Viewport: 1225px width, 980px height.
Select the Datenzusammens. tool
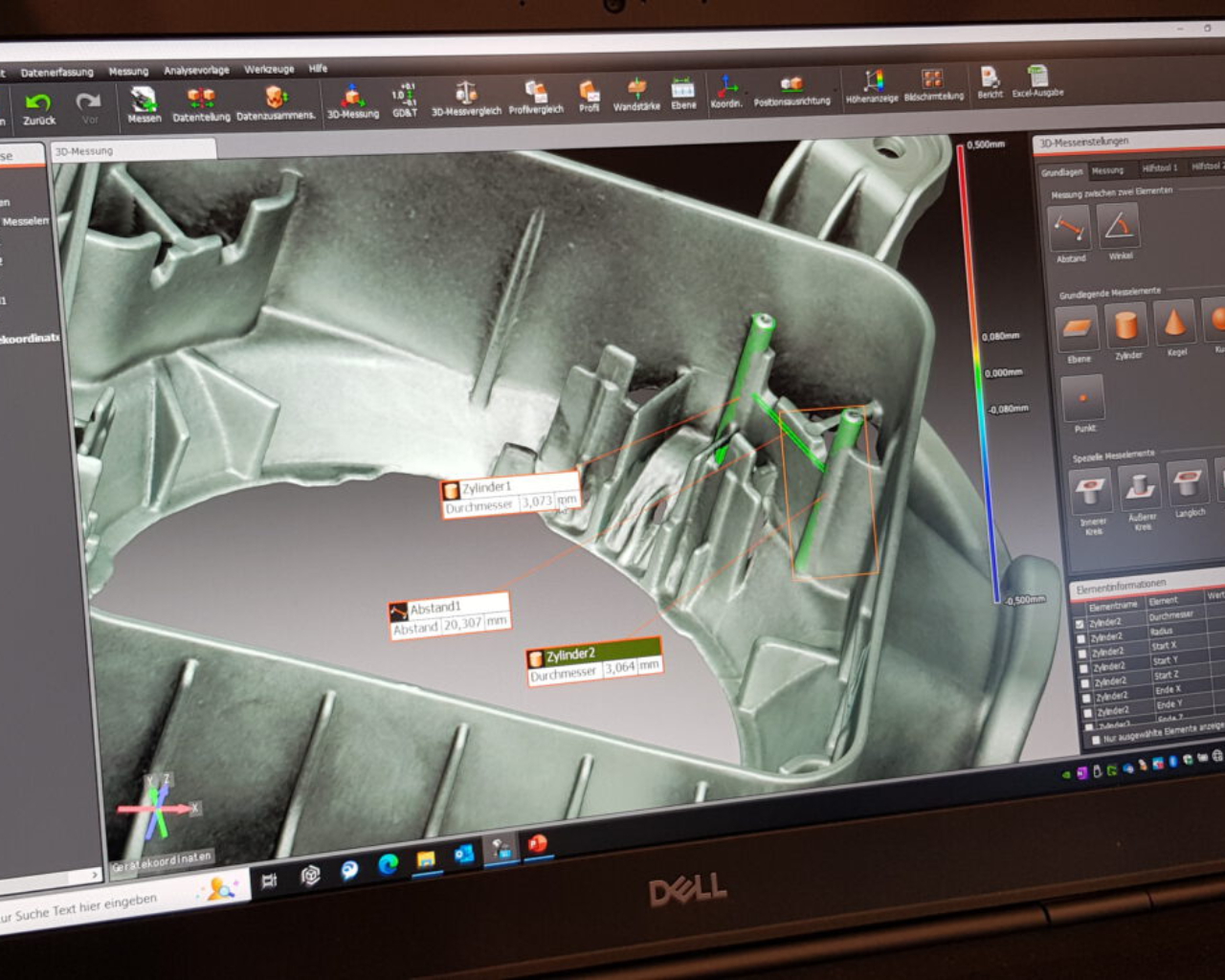click(276, 103)
